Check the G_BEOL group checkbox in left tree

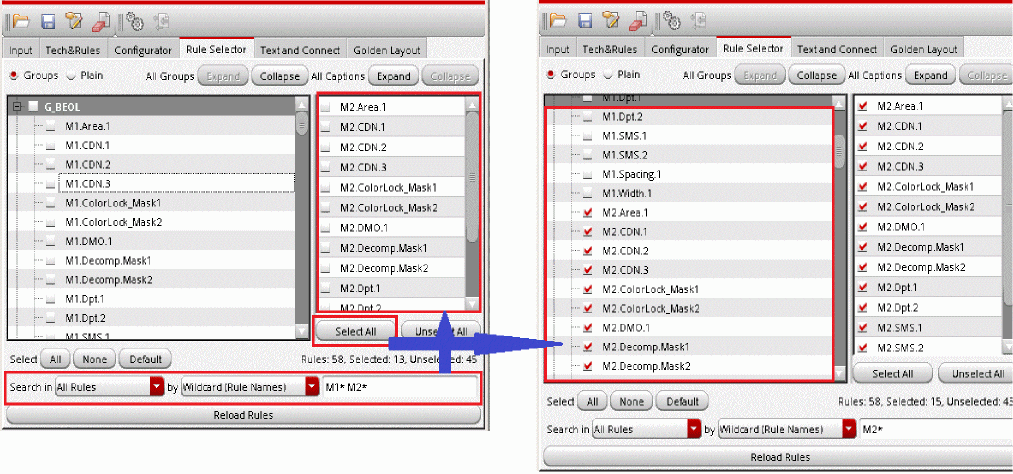click(34, 107)
